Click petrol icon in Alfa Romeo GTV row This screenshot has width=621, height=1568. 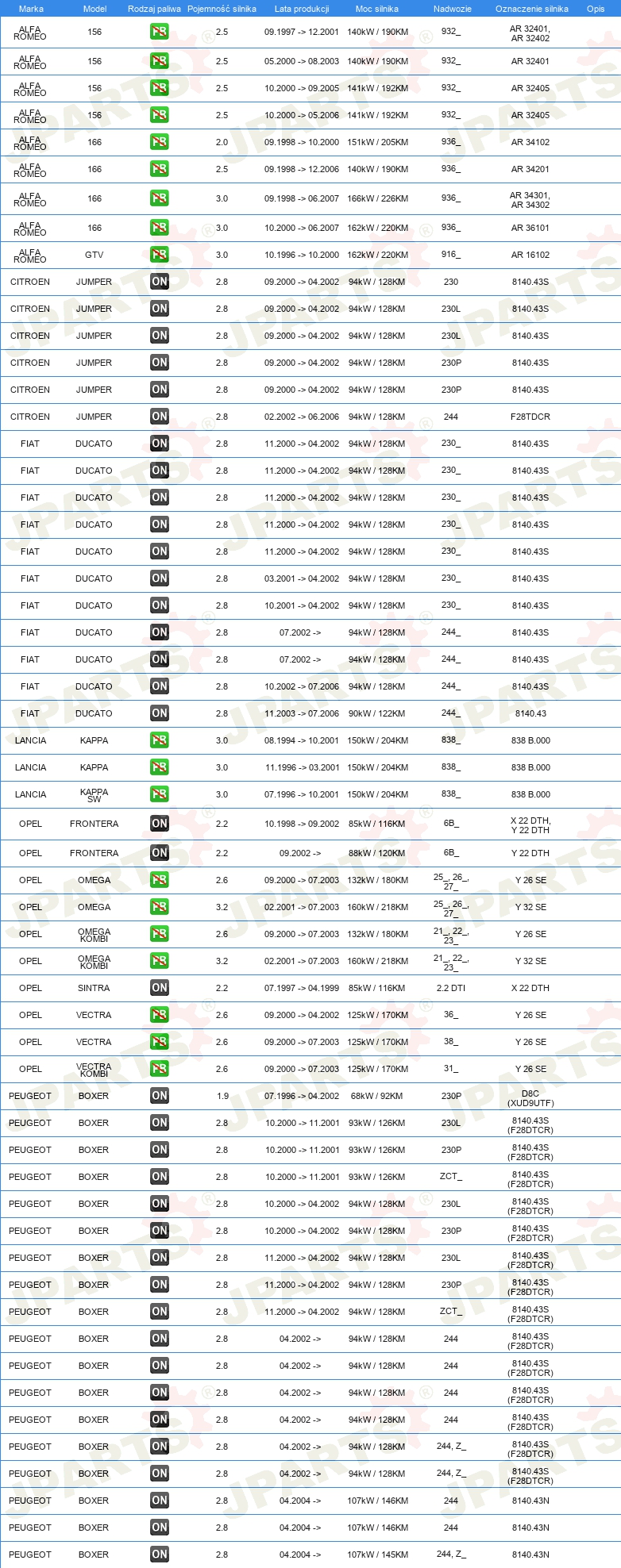160,255
